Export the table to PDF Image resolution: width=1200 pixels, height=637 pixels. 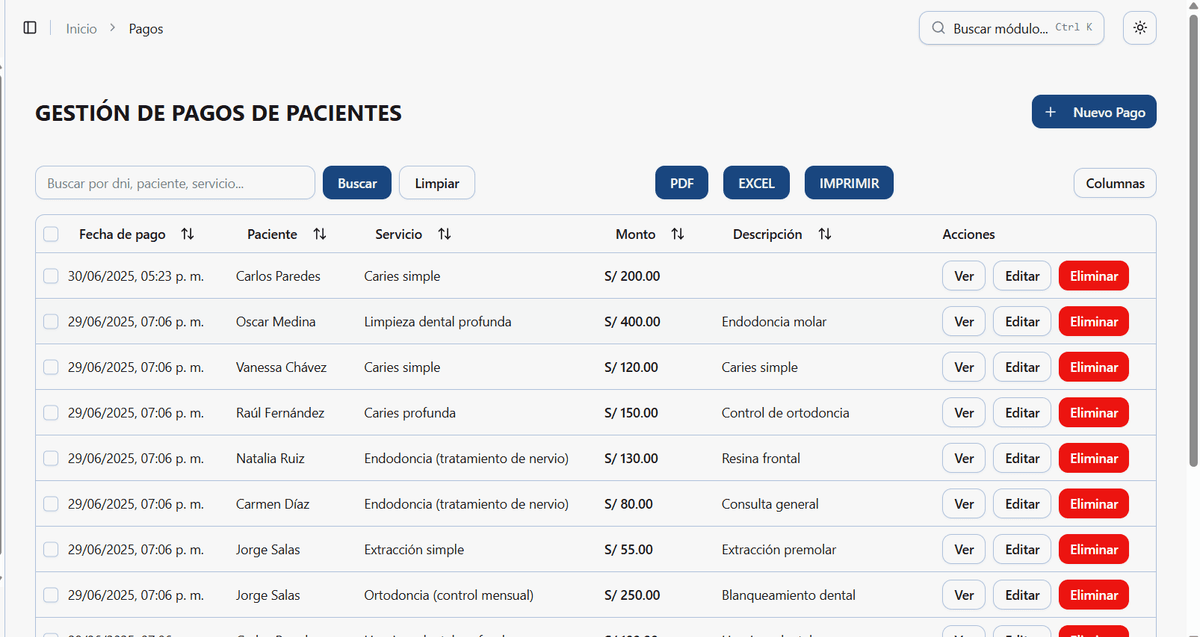[681, 182]
